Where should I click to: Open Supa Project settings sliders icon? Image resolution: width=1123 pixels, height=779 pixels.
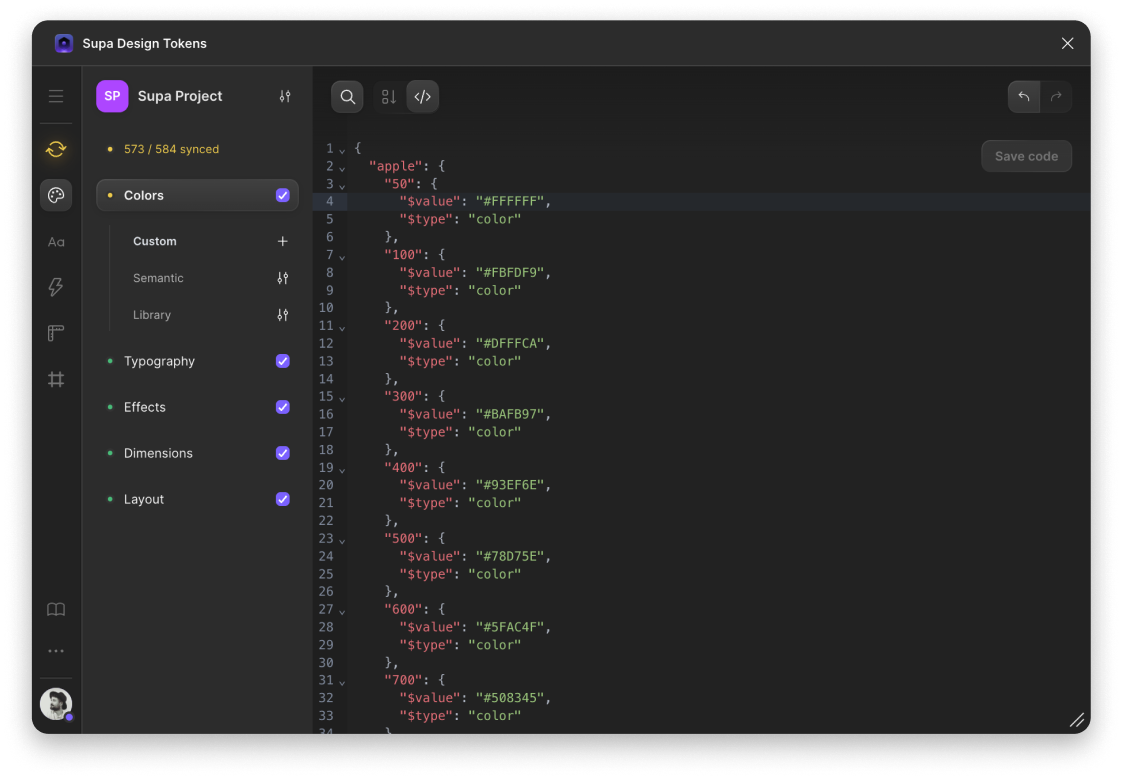(x=285, y=96)
